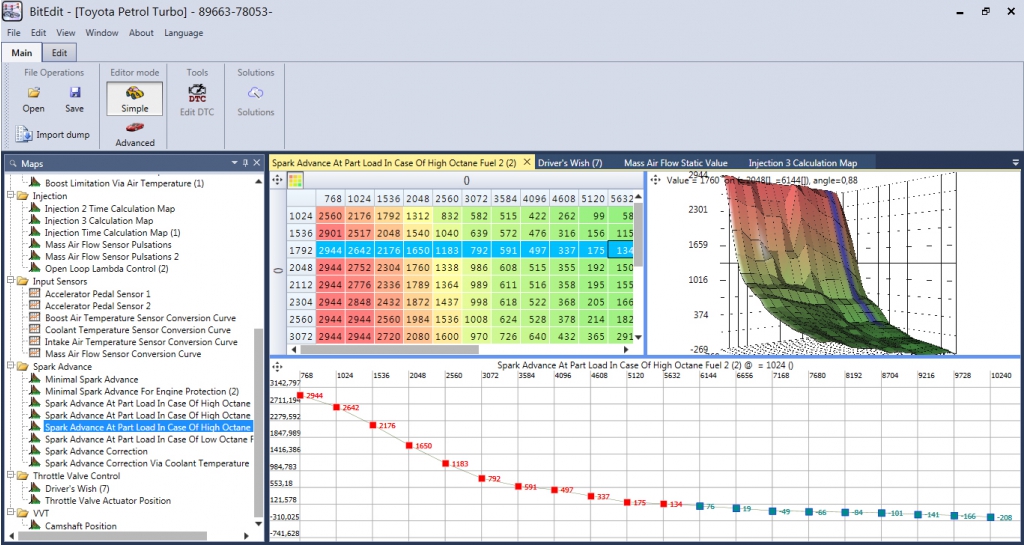Open the Injection 3 Calculation Map tab
Image resolution: width=1024 pixels, height=545 pixels.
tap(803, 163)
